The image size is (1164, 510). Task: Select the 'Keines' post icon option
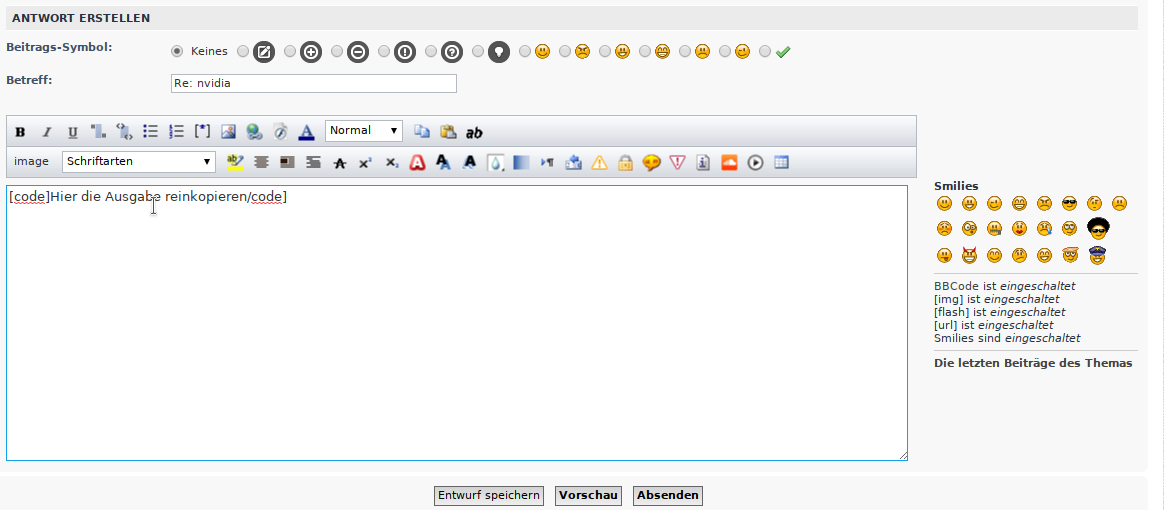tap(178, 51)
